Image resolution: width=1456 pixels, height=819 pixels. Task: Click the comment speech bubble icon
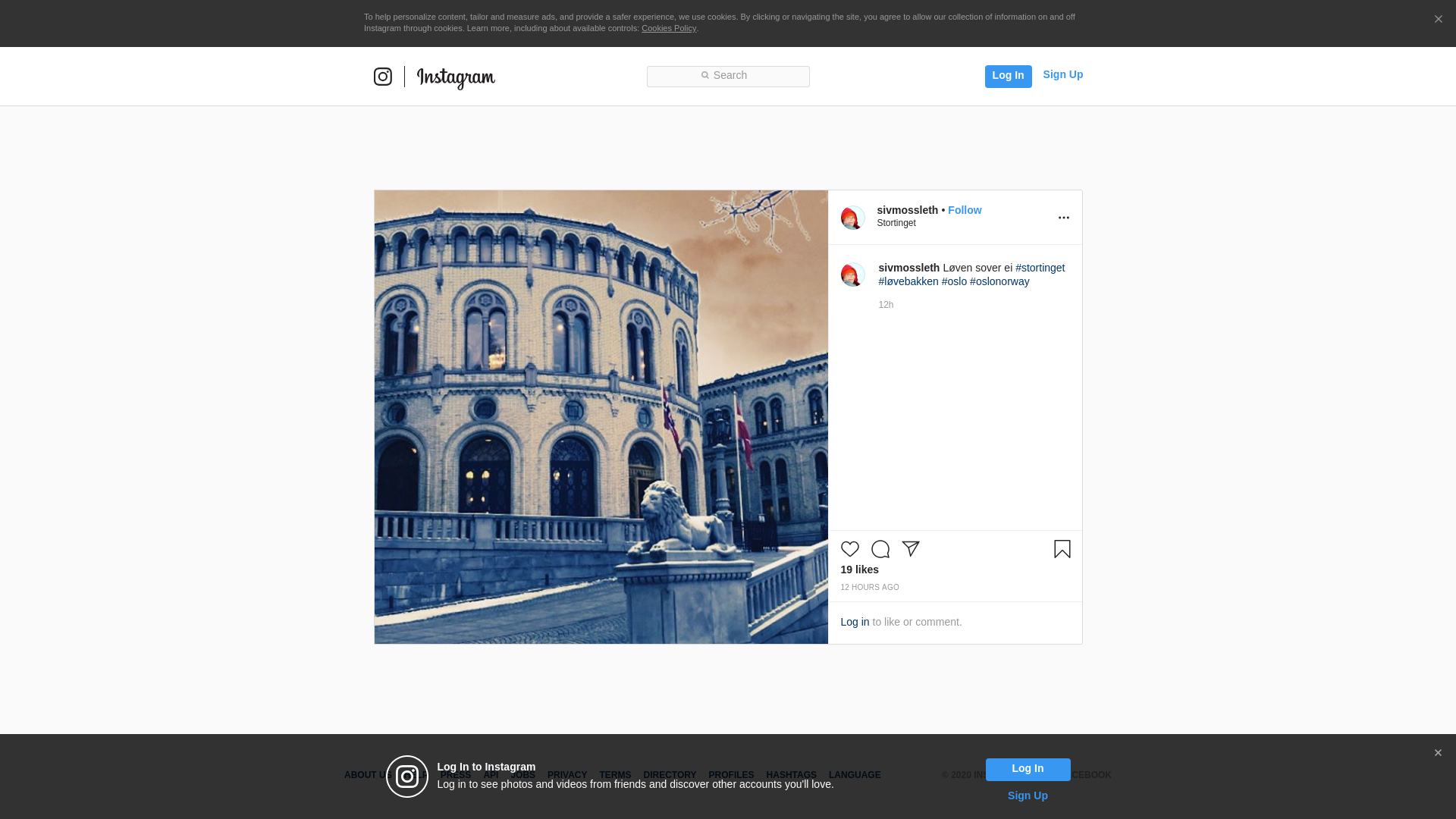pos(880,549)
